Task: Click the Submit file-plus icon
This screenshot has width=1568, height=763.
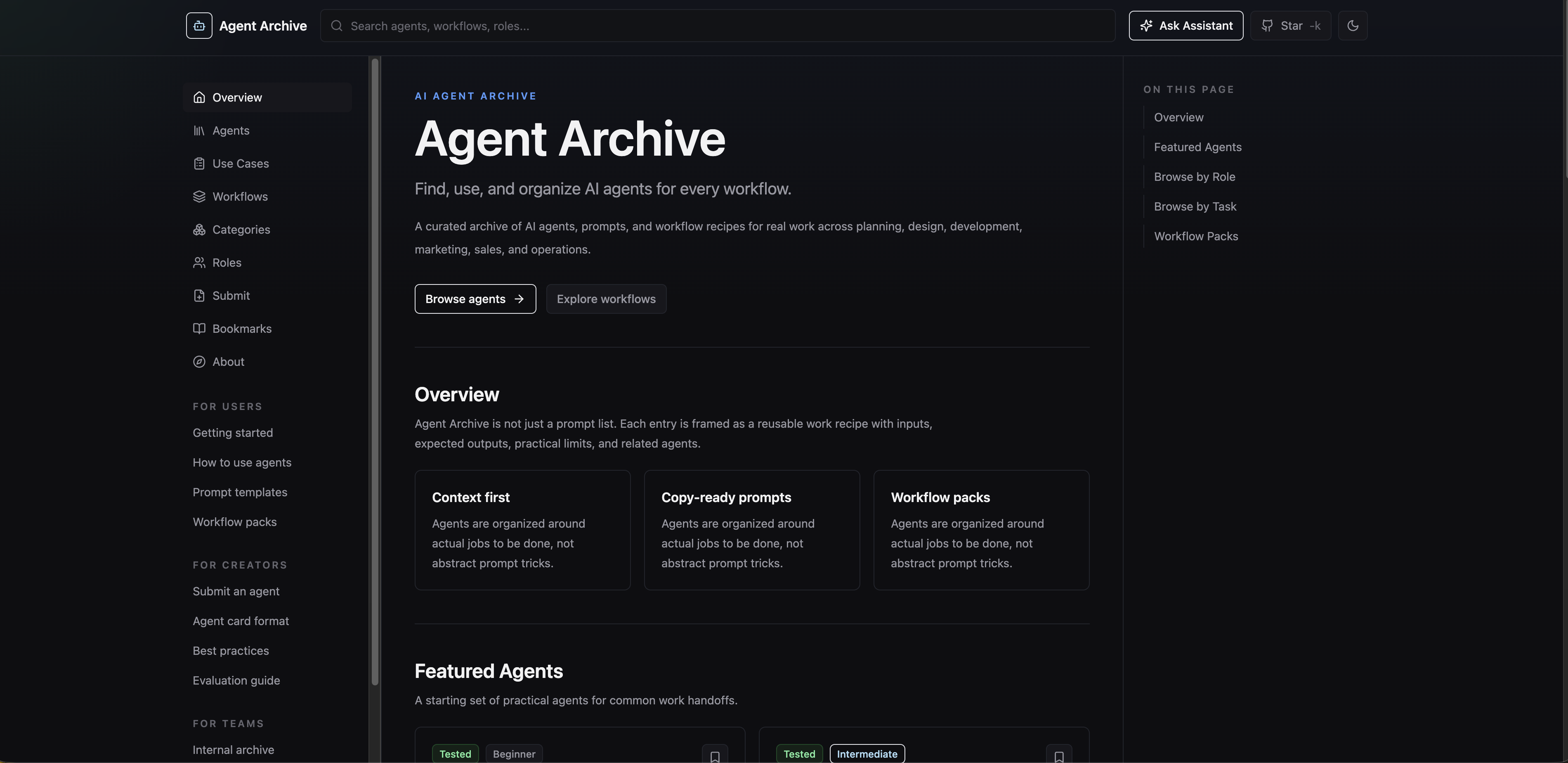Action: pos(199,295)
